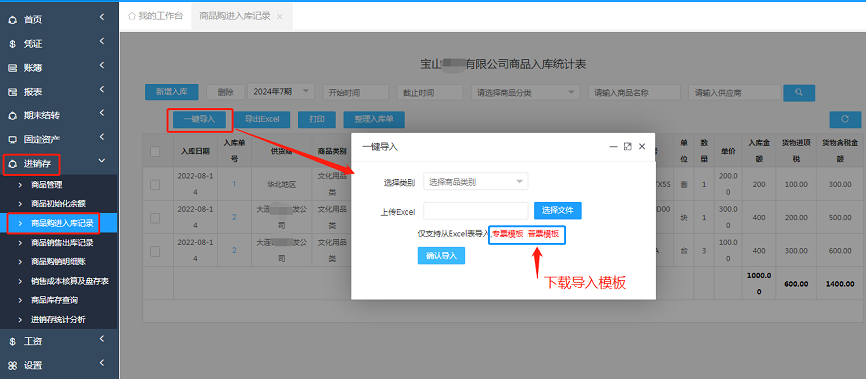Check the row for 华北地区 supplier
866x379 pixels.
coord(155,184)
